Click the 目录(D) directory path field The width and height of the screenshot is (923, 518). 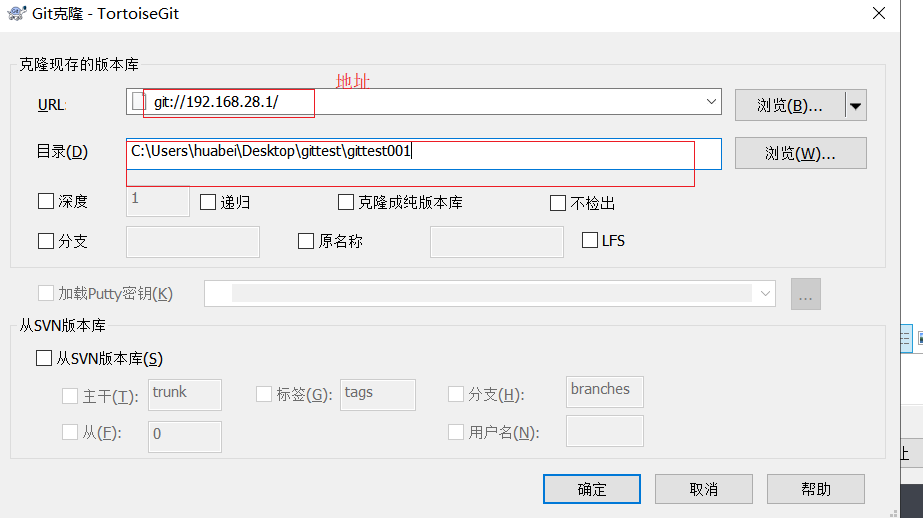pos(423,154)
